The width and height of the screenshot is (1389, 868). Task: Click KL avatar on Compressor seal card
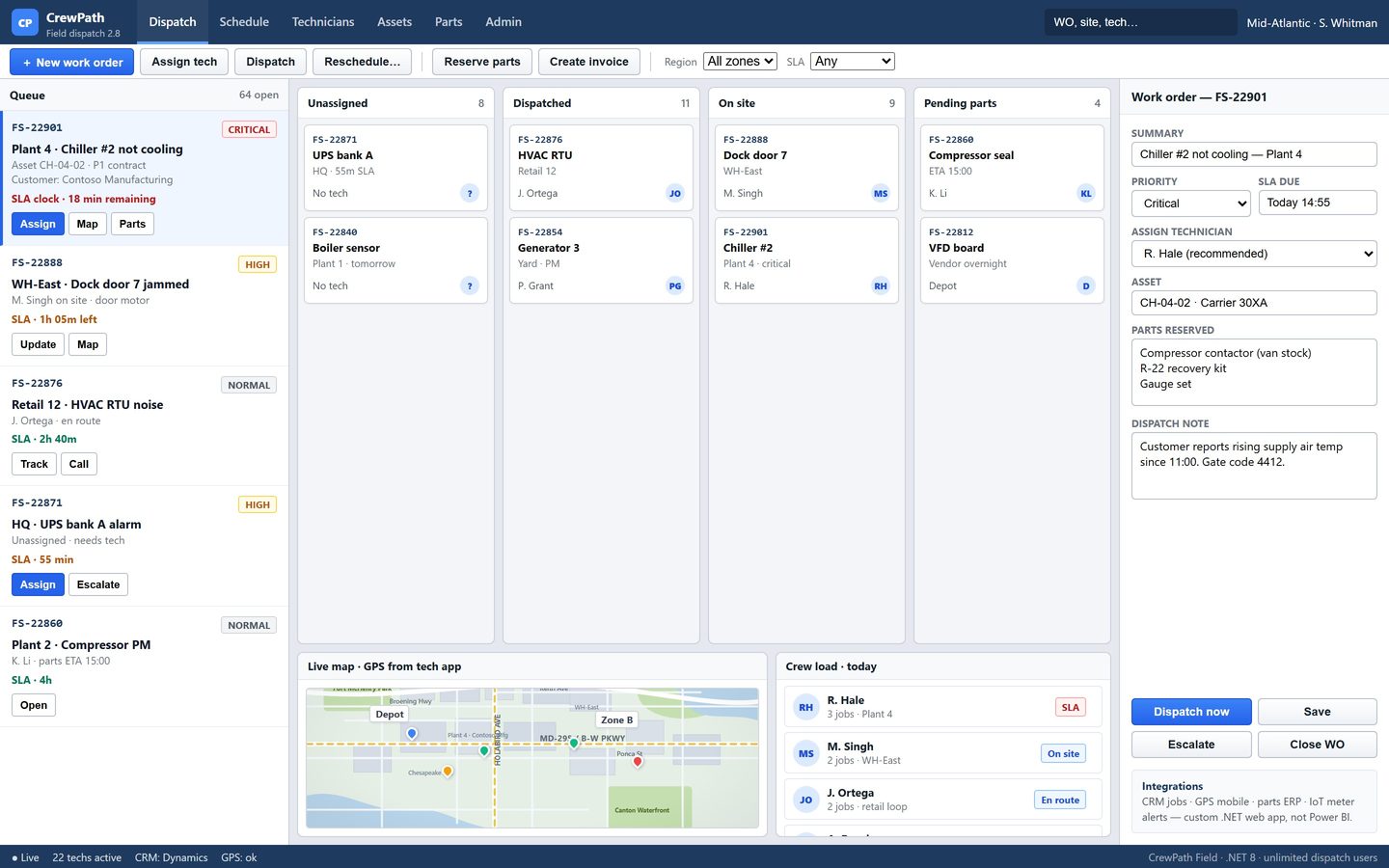pos(1086,193)
